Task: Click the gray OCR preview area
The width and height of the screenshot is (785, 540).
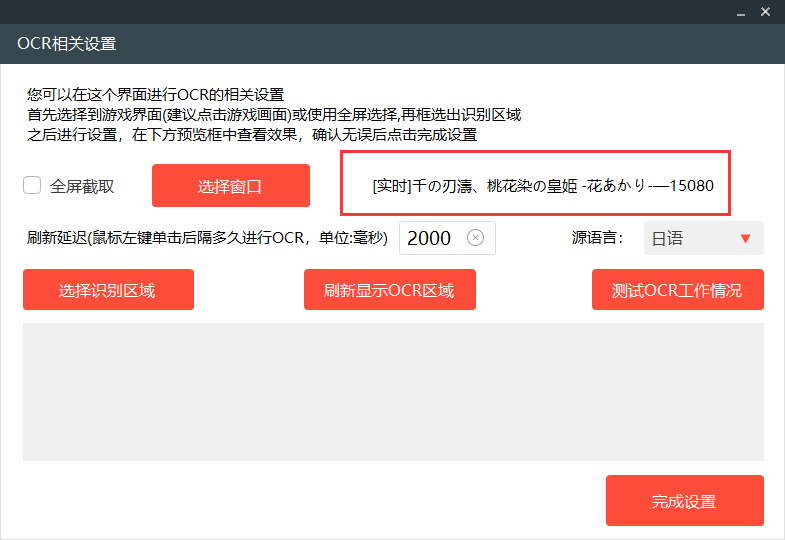Action: 393,392
